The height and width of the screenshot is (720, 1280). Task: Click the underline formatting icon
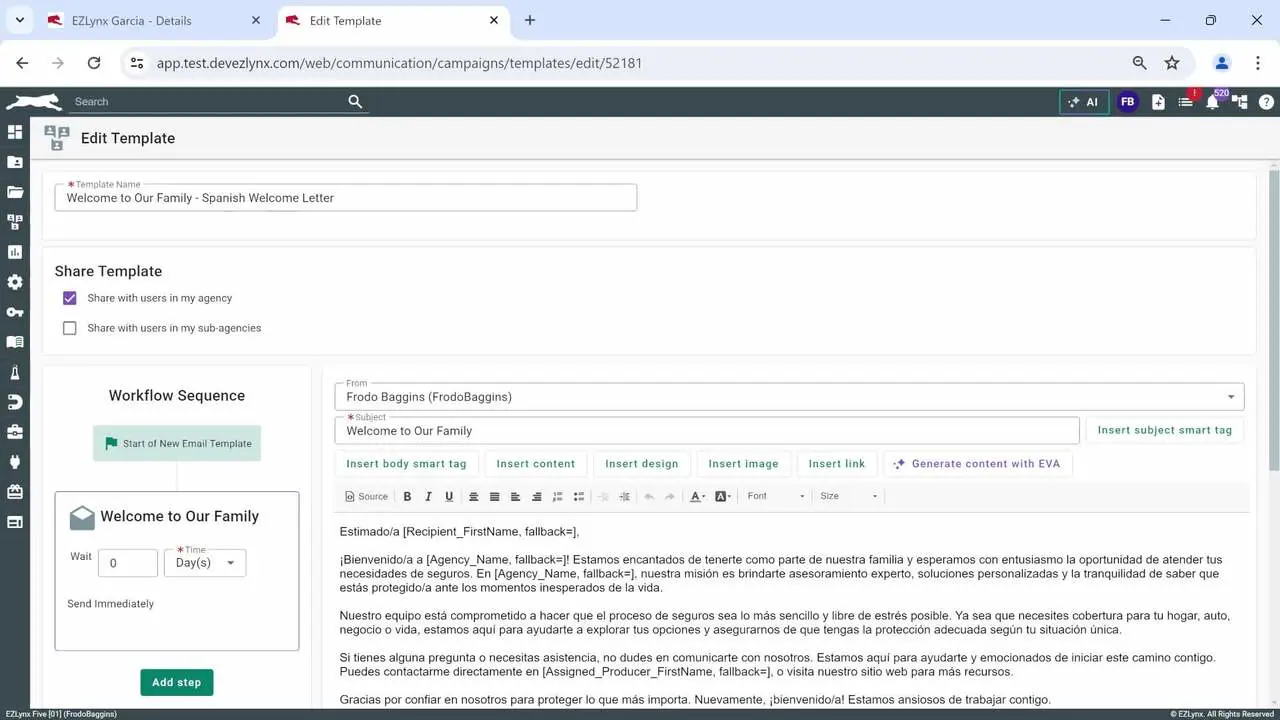coord(449,496)
